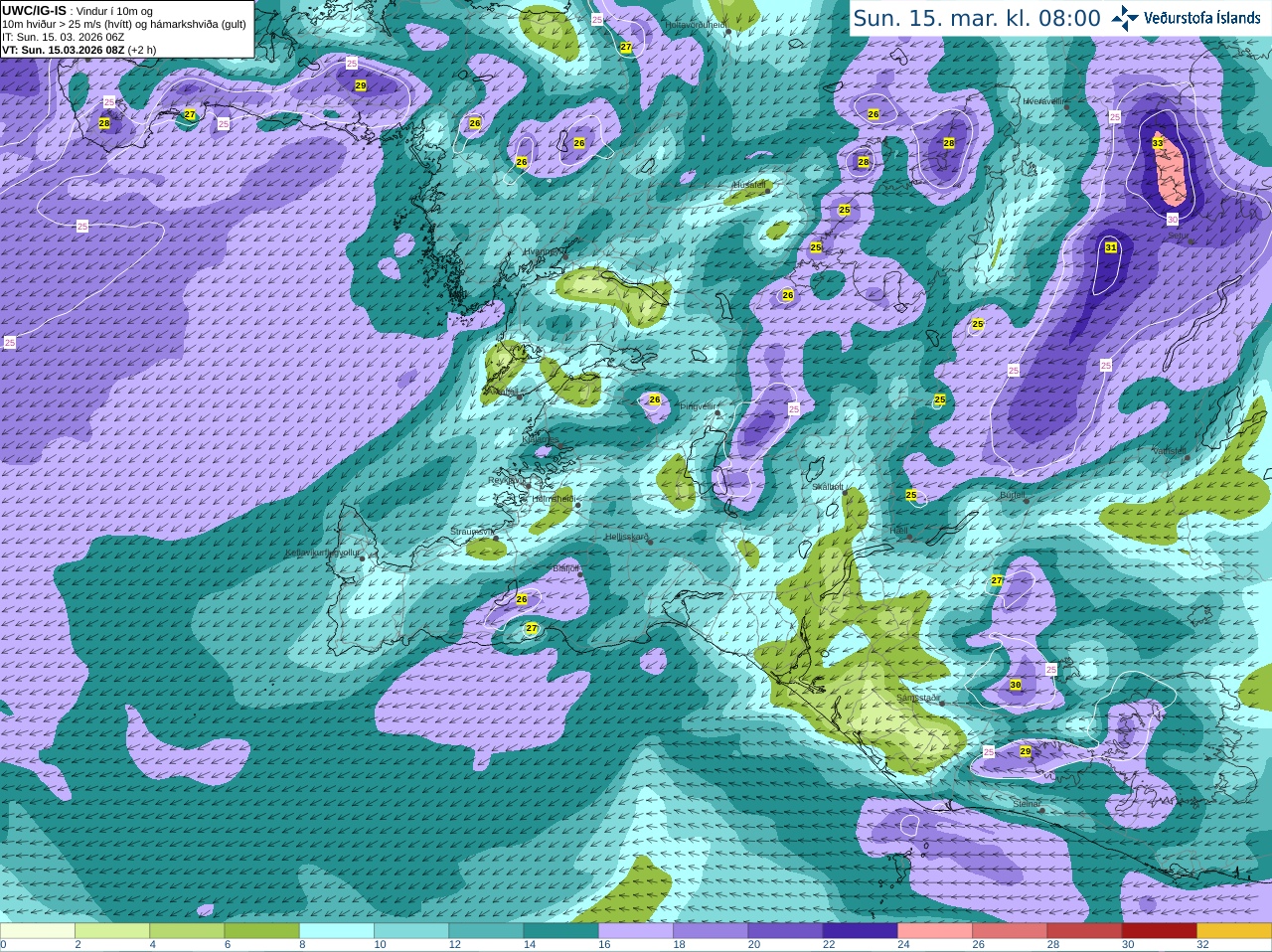This screenshot has width=1272, height=952.
Task: Click the yellow 29 gust marker above Steinar
Action: [x=1026, y=751]
